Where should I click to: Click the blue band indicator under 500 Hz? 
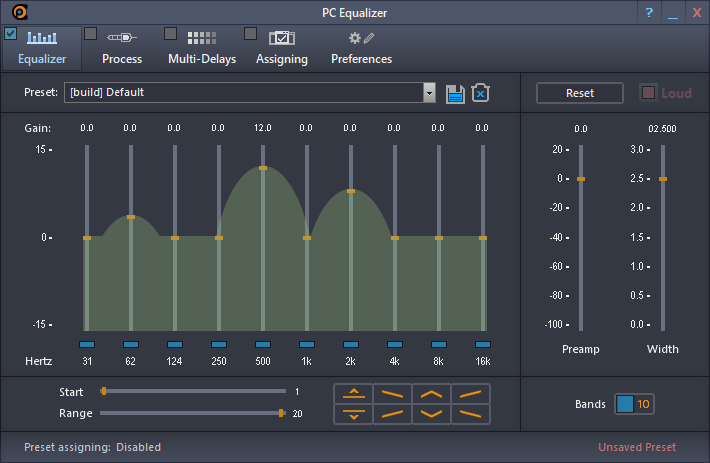(x=263, y=344)
